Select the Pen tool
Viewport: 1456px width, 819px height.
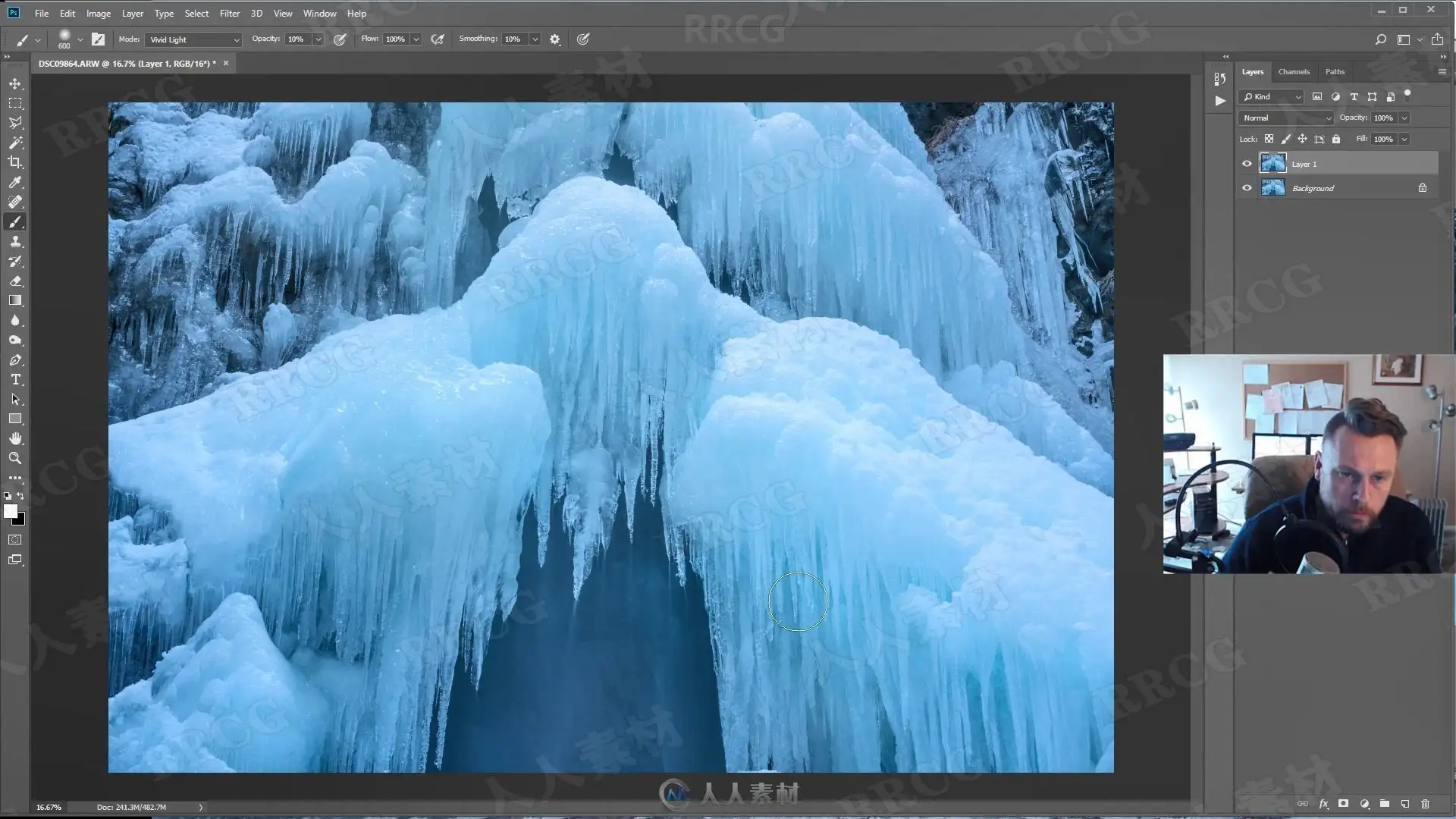[x=15, y=359]
